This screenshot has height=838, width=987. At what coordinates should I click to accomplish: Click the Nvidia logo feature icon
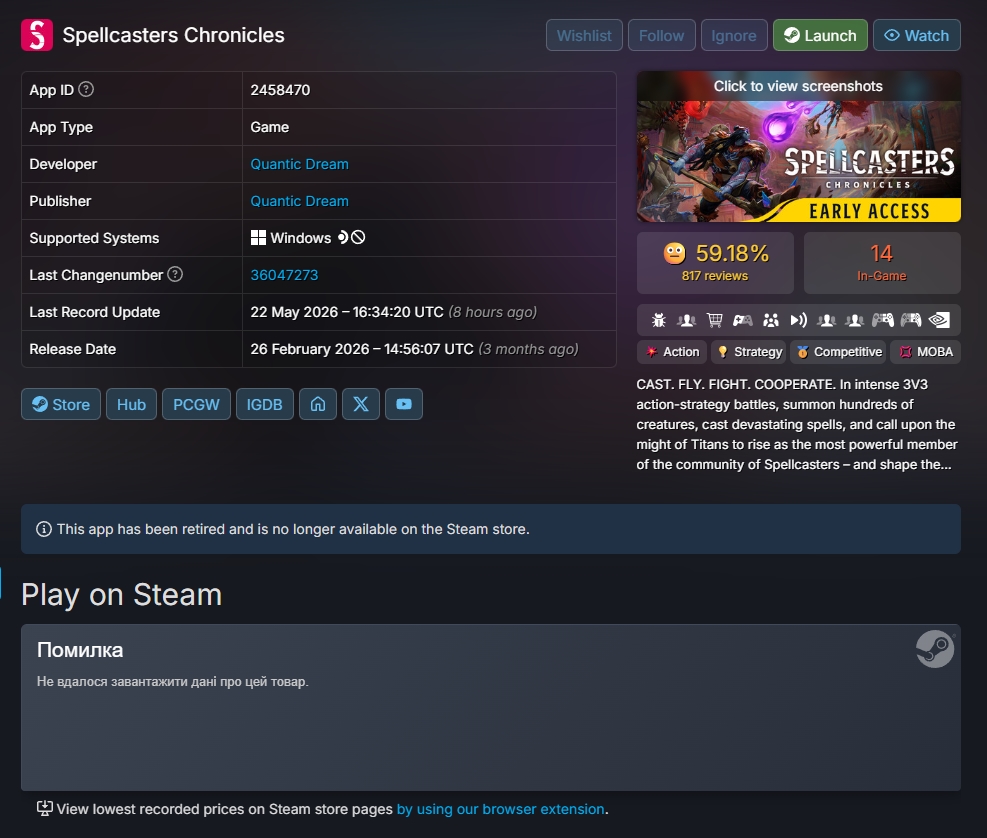(939, 320)
